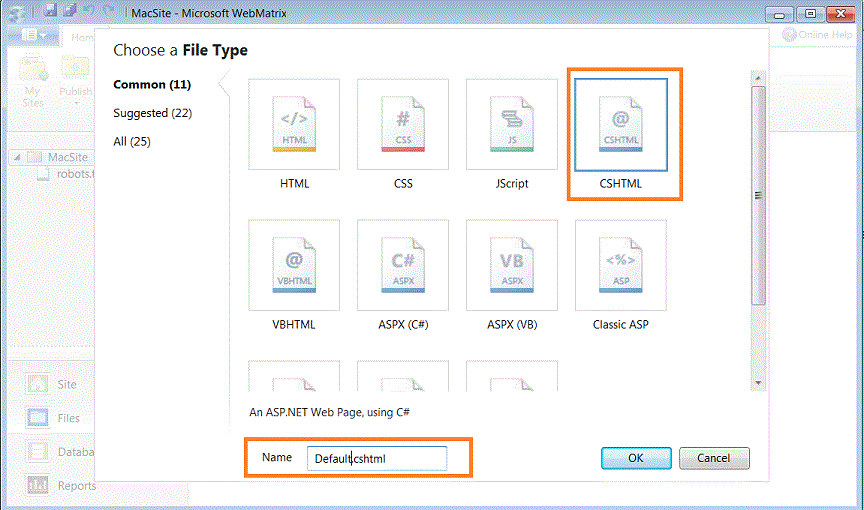Click the undo arrow in title bar

[x=89, y=10]
